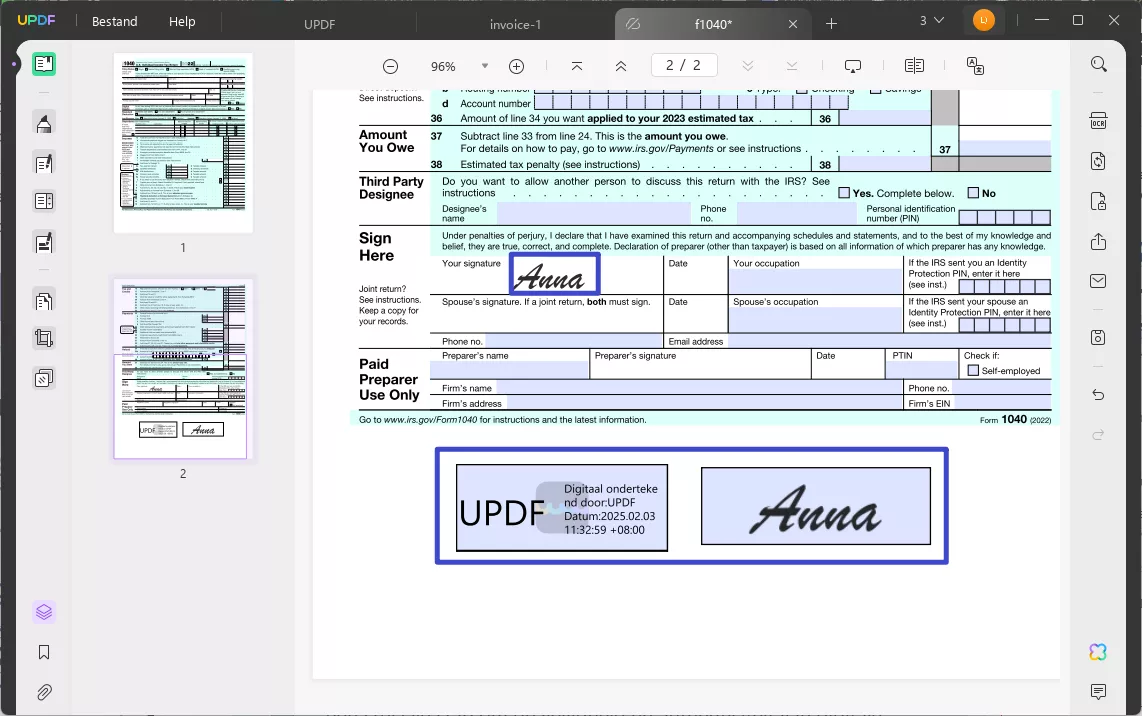Check the Yes. Complete below checkbox
The width and height of the screenshot is (1142, 716).
(x=844, y=193)
